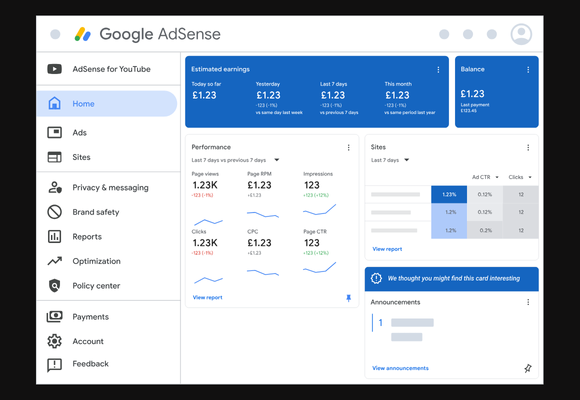Click the Privacy & messaging person icon

54,187
